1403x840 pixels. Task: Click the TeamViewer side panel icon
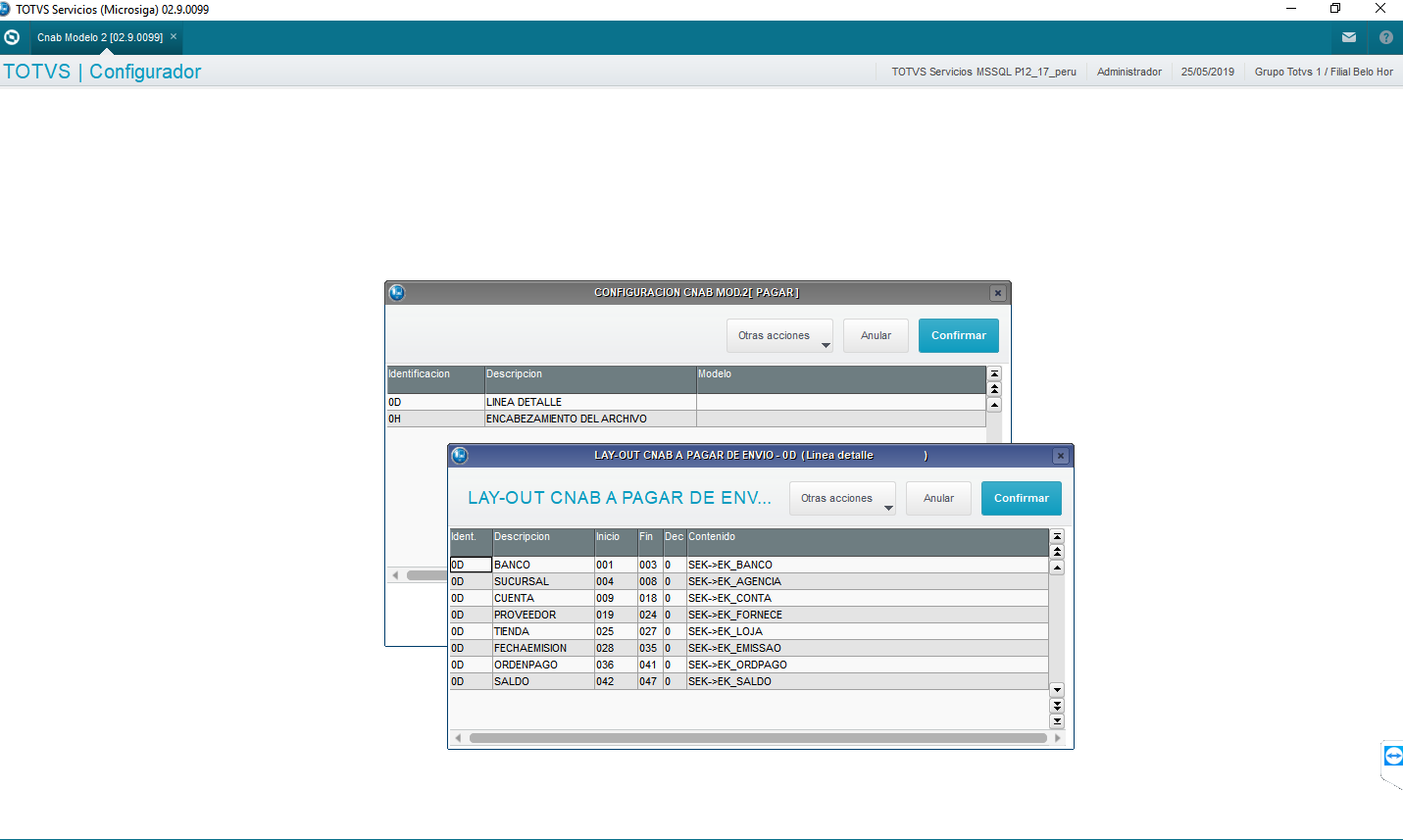point(1393,756)
